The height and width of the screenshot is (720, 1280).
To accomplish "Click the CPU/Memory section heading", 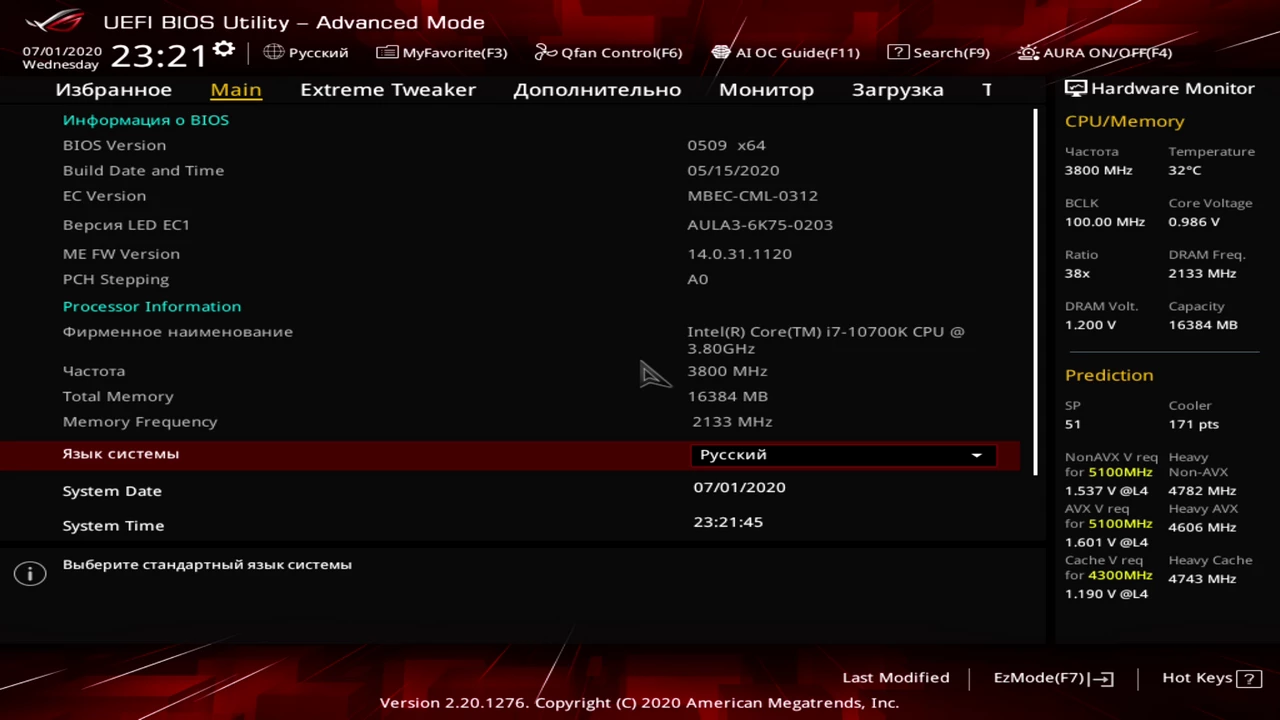I will click(1124, 121).
